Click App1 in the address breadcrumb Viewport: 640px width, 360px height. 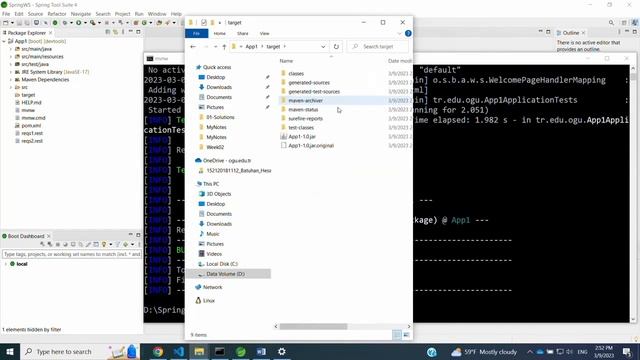coord(251,47)
